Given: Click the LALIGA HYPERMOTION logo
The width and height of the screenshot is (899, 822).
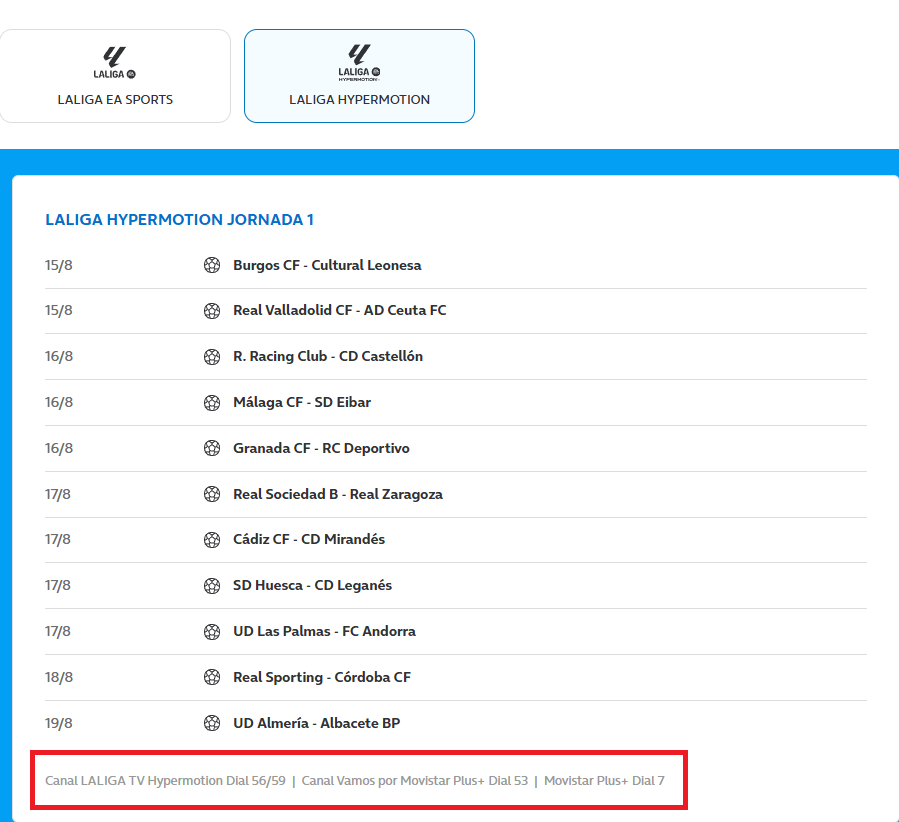Looking at the screenshot, I should pos(359,62).
